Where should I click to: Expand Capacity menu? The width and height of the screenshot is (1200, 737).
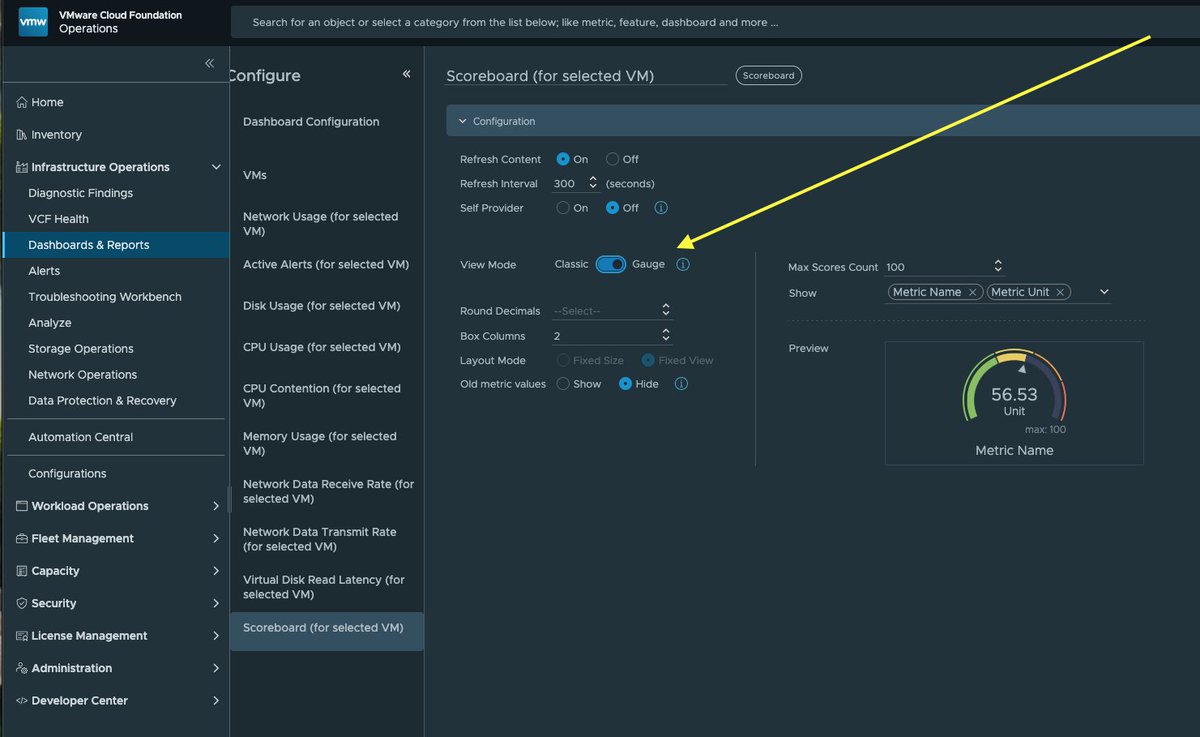pyautogui.click(x=216, y=571)
